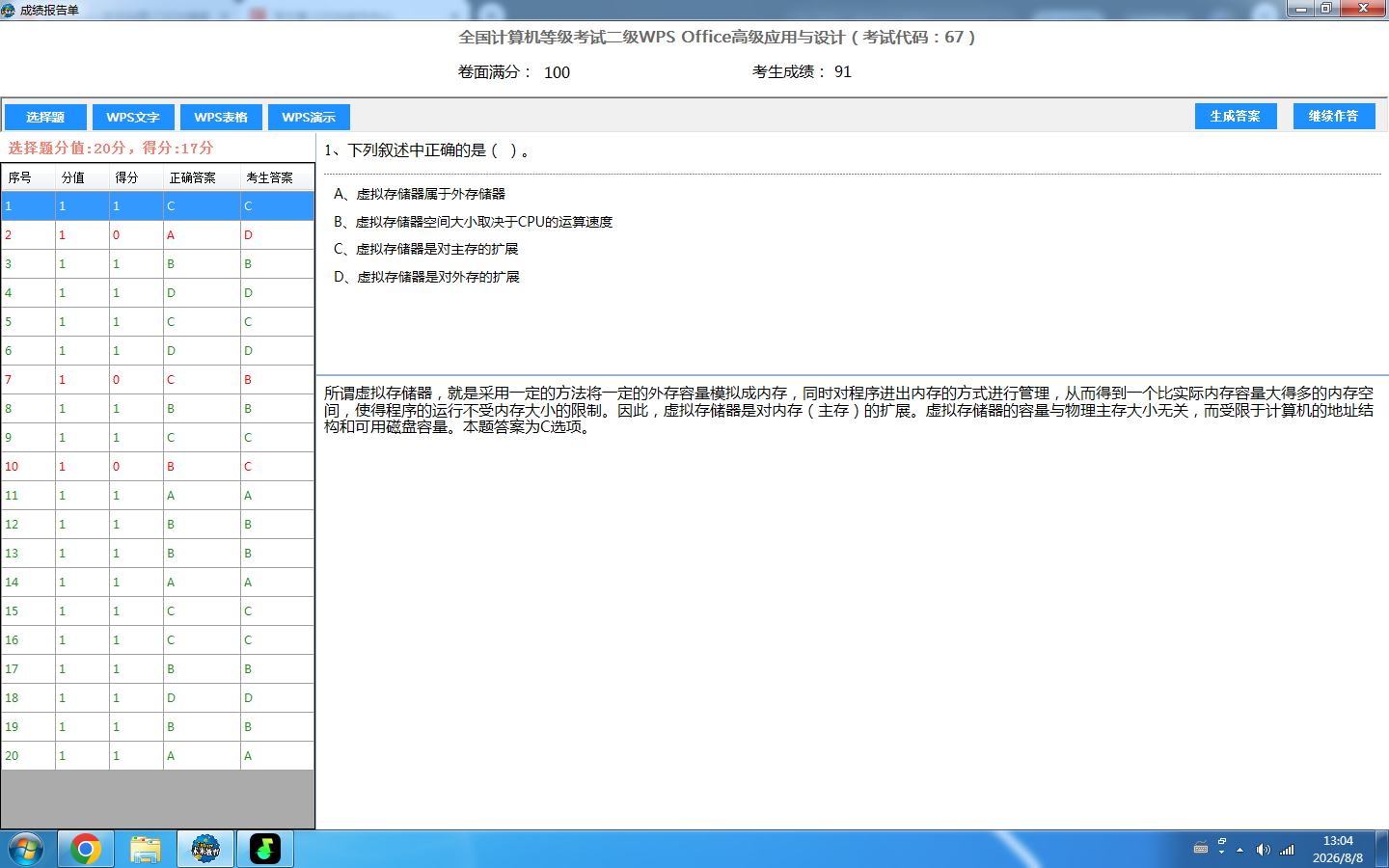Image resolution: width=1389 pixels, height=868 pixels.
Task: Click the 考生成绩 score value 91
Action: pyautogui.click(x=843, y=71)
